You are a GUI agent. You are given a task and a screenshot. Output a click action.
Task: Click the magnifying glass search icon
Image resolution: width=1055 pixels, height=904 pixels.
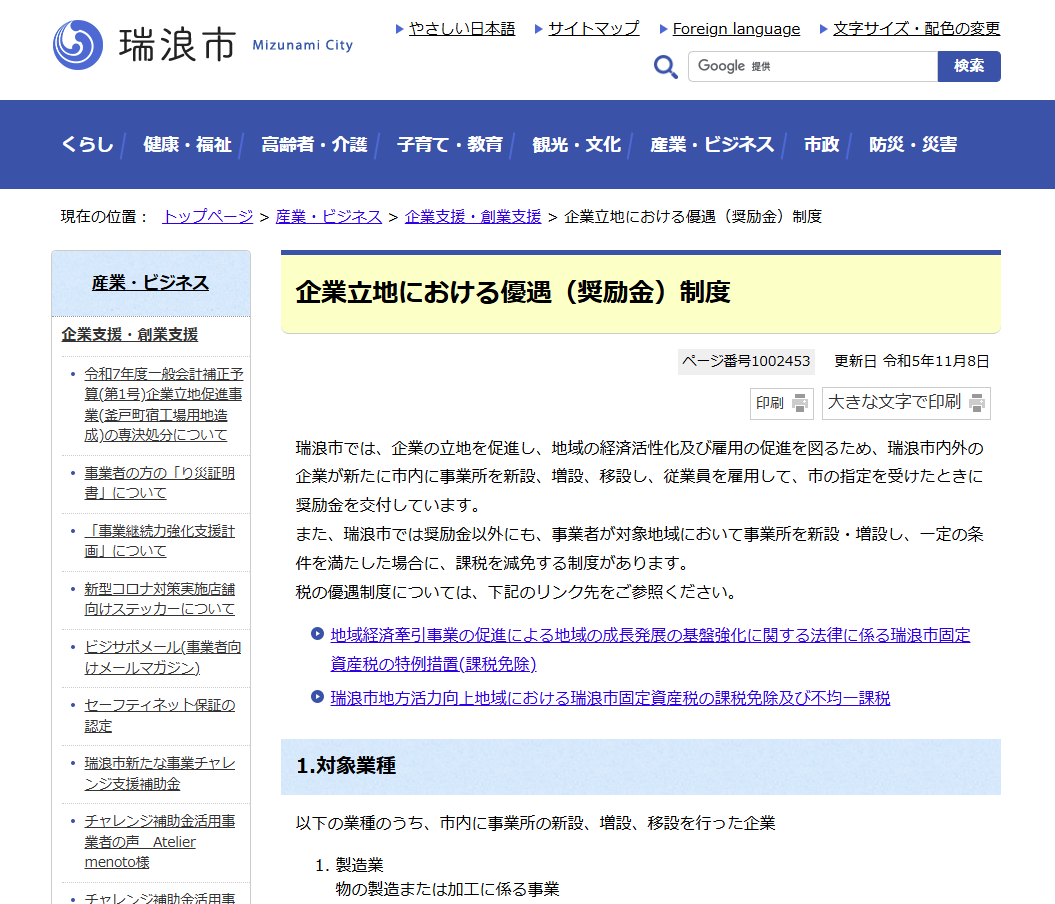665,67
